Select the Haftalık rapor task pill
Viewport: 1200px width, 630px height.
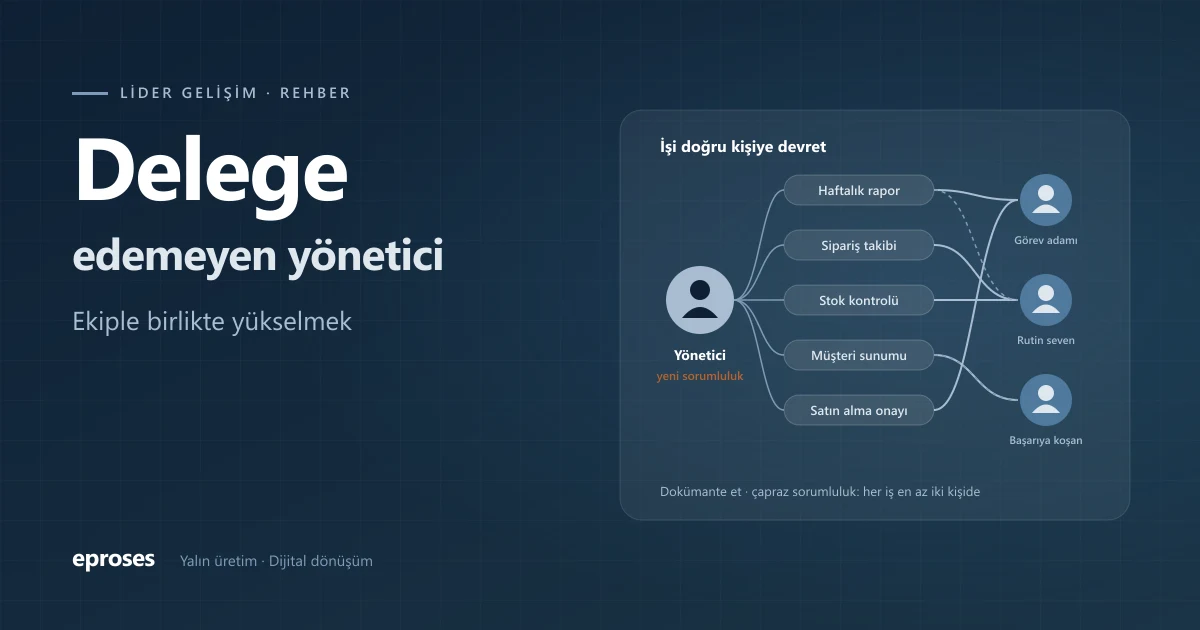[x=859, y=190]
